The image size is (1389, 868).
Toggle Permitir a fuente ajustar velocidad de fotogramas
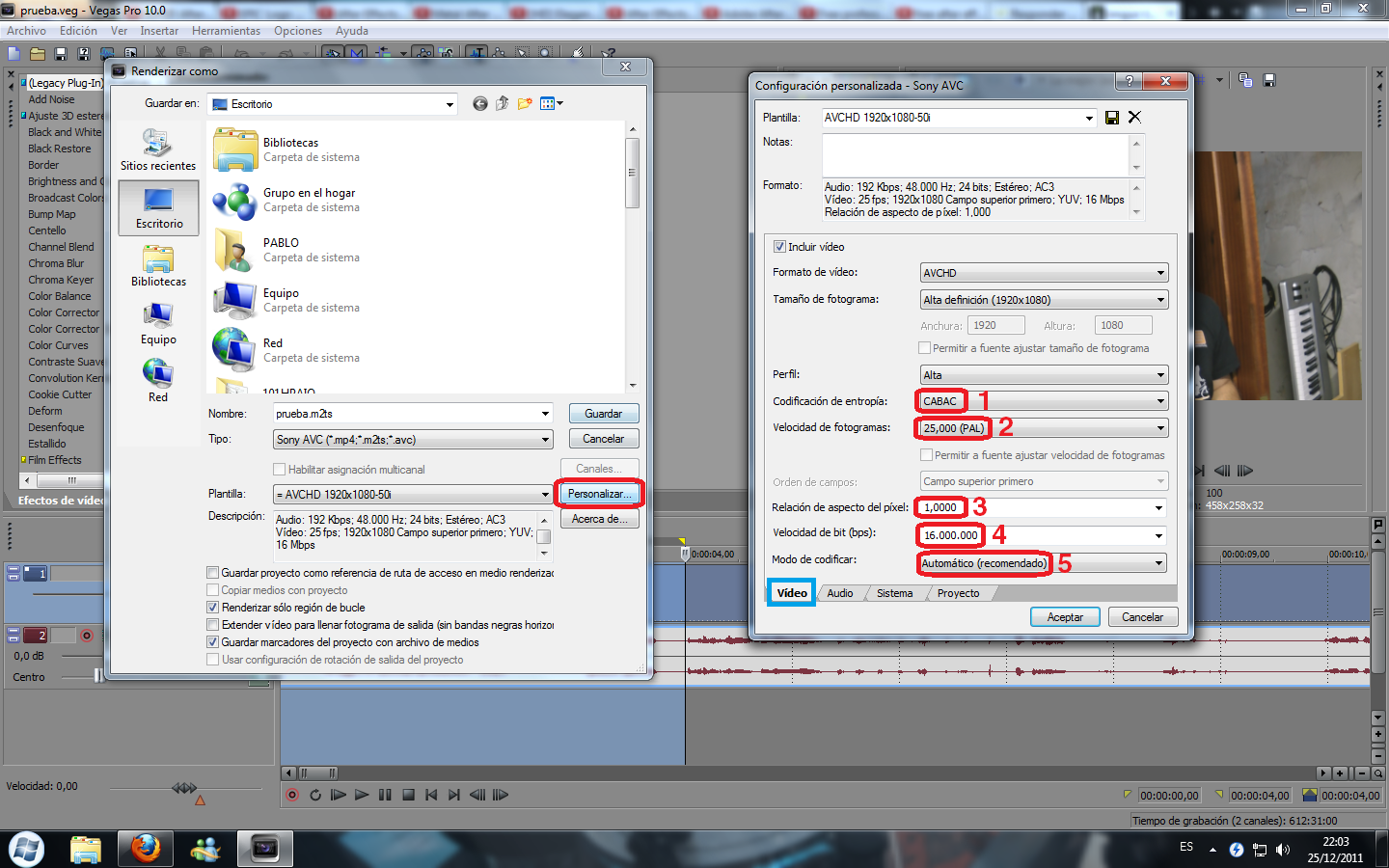[926, 455]
